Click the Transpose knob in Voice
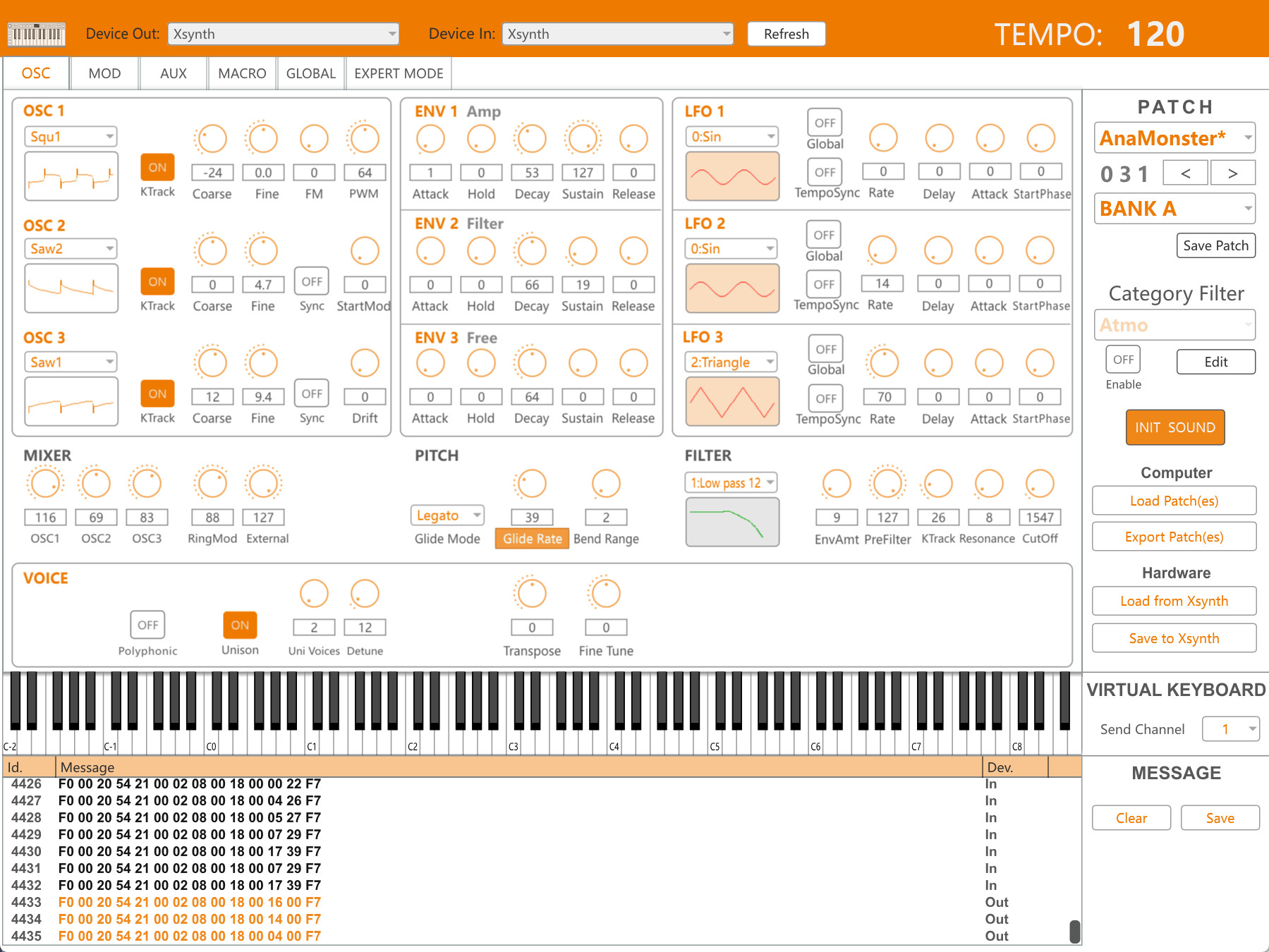1269x952 pixels. [x=532, y=594]
